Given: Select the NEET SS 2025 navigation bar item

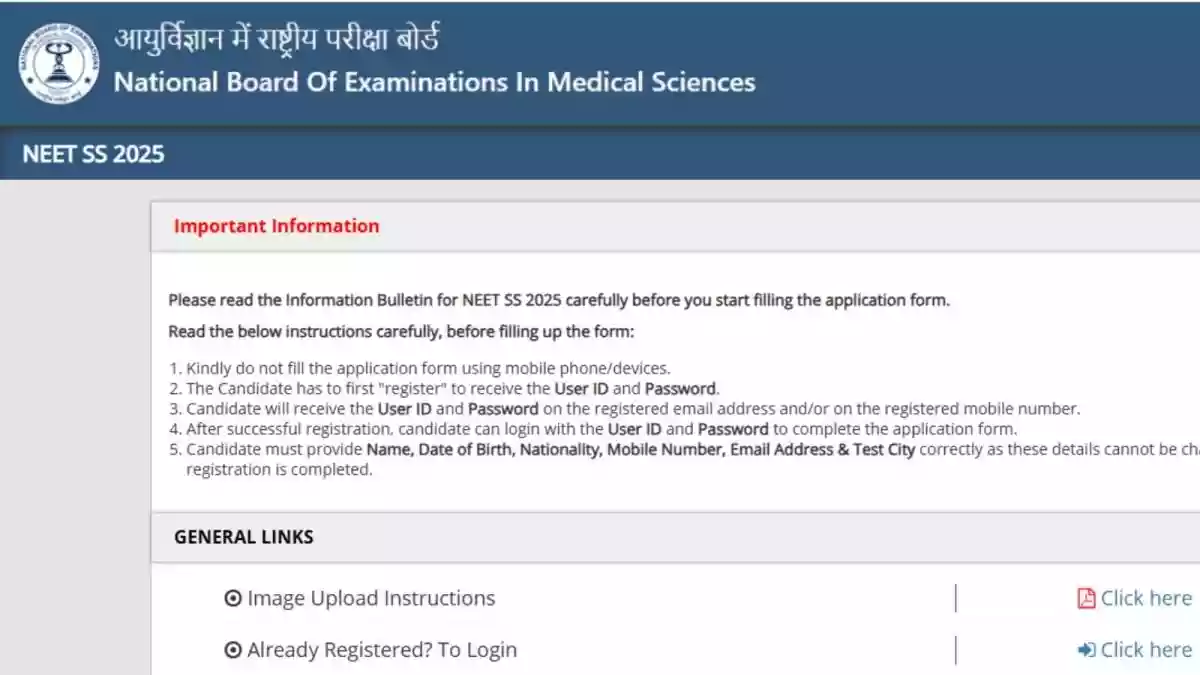Looking at the screenshot, I should 92,154.
